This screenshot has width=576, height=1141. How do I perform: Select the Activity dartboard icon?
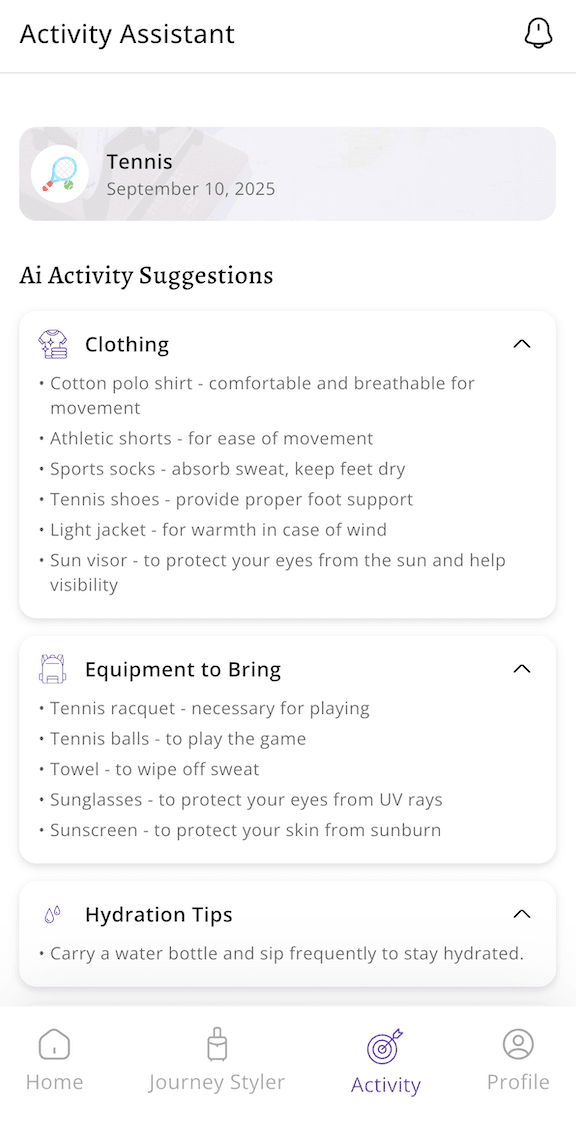pyautogui.click(x=386, y=1043)
